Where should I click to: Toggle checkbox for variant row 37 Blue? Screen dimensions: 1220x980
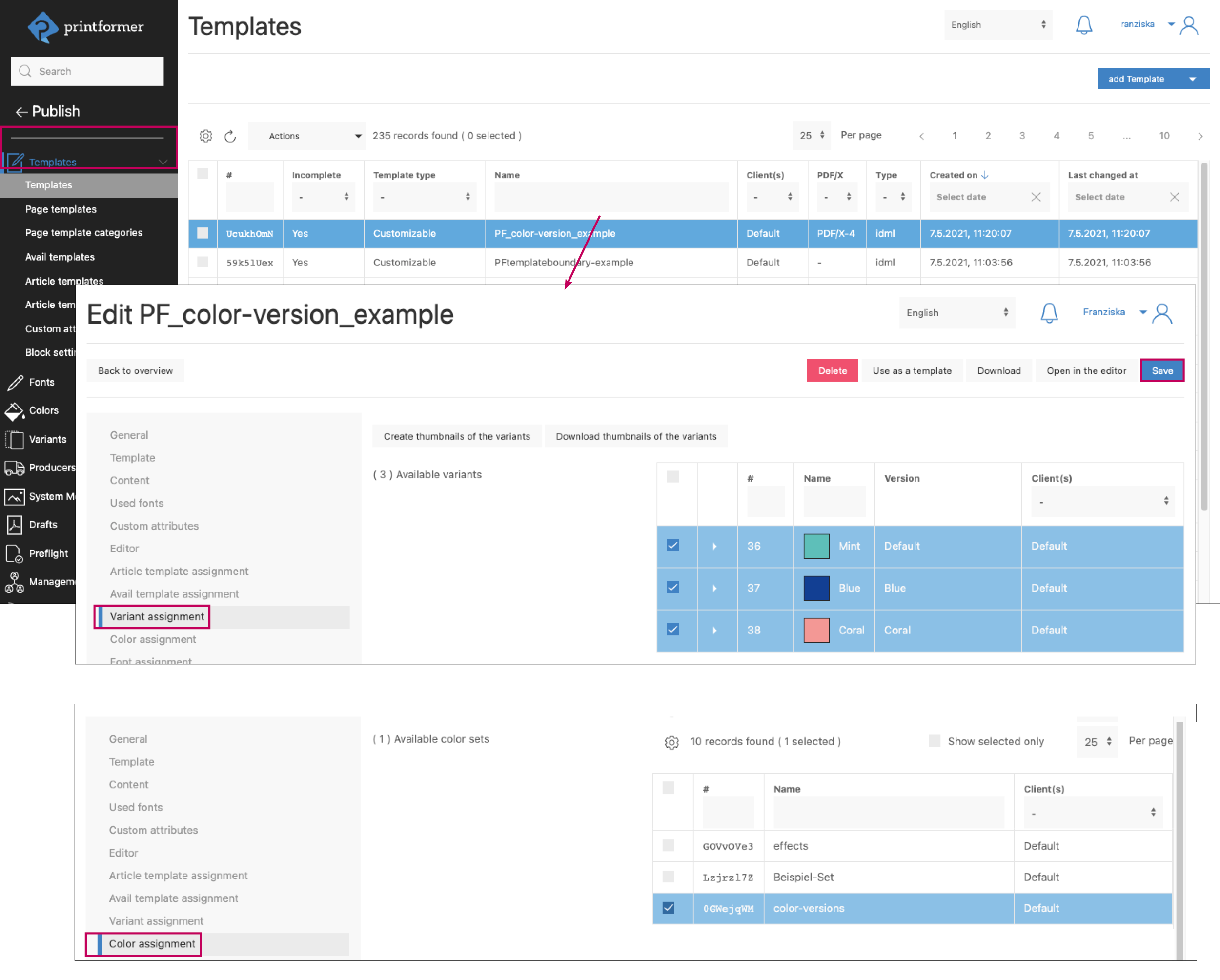pyautogui.click(x=673, y=587)
